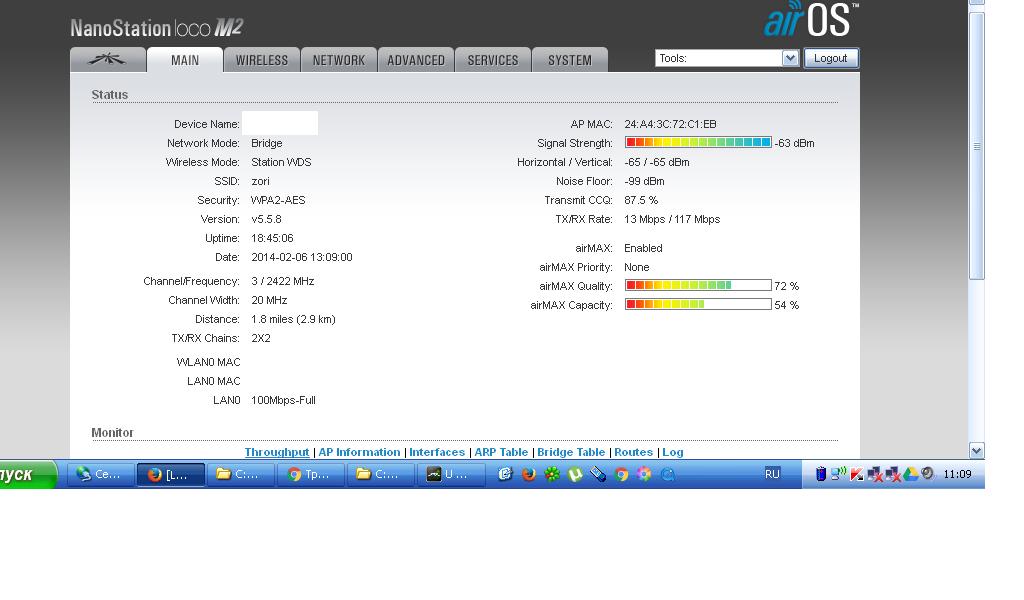Open the ARP Table link
The width and height of the screenshot is (1024, 600).
tap(501, 452)
